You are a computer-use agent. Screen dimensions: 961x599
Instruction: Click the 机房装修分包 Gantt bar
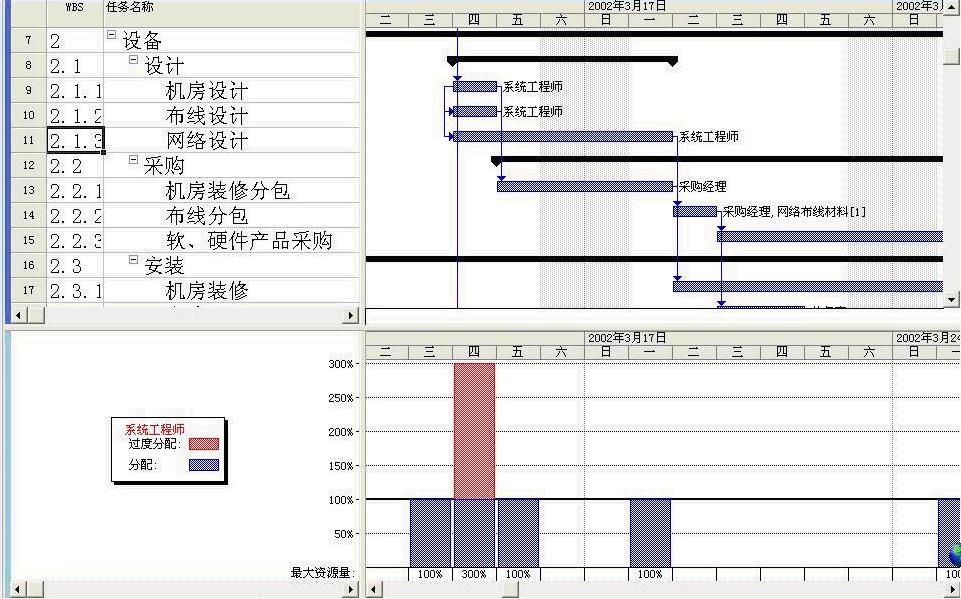point(585,186)
